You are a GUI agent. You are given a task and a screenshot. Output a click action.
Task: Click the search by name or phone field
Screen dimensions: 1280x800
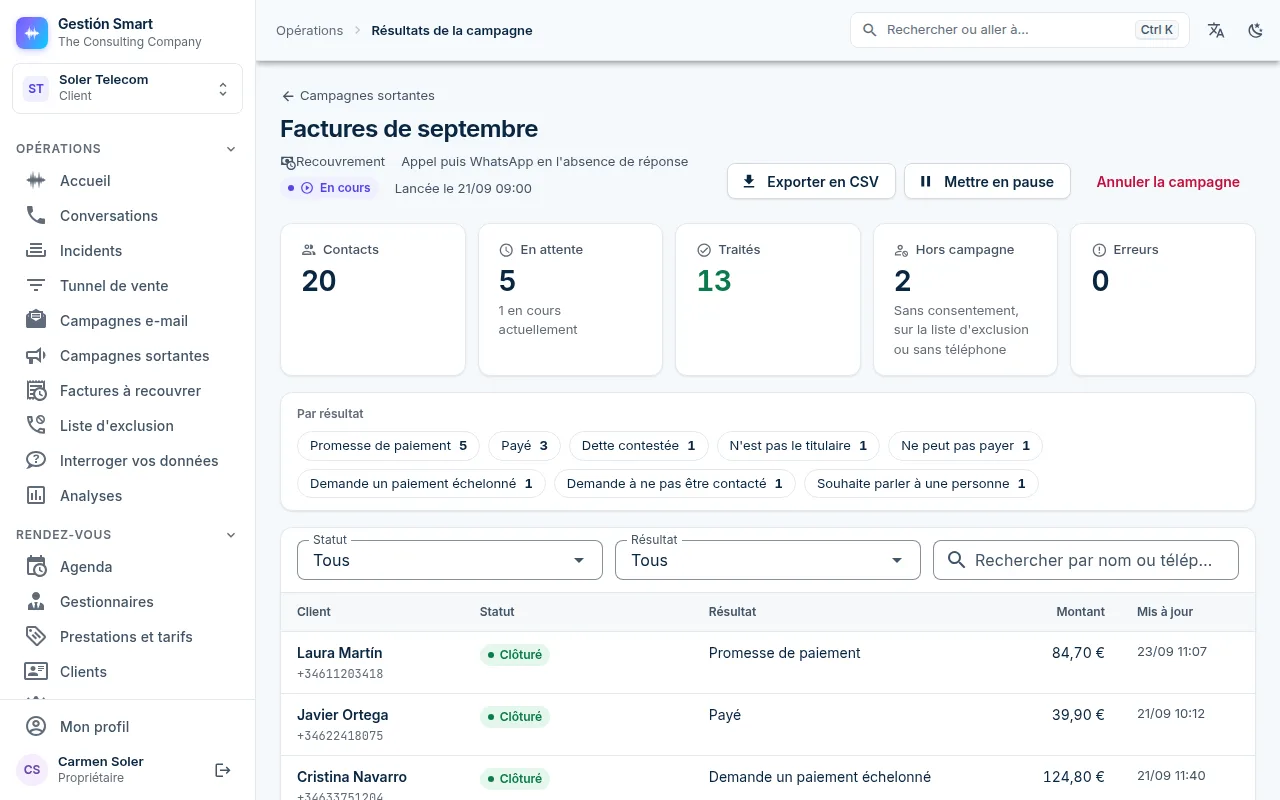(x=1086, y=560)
